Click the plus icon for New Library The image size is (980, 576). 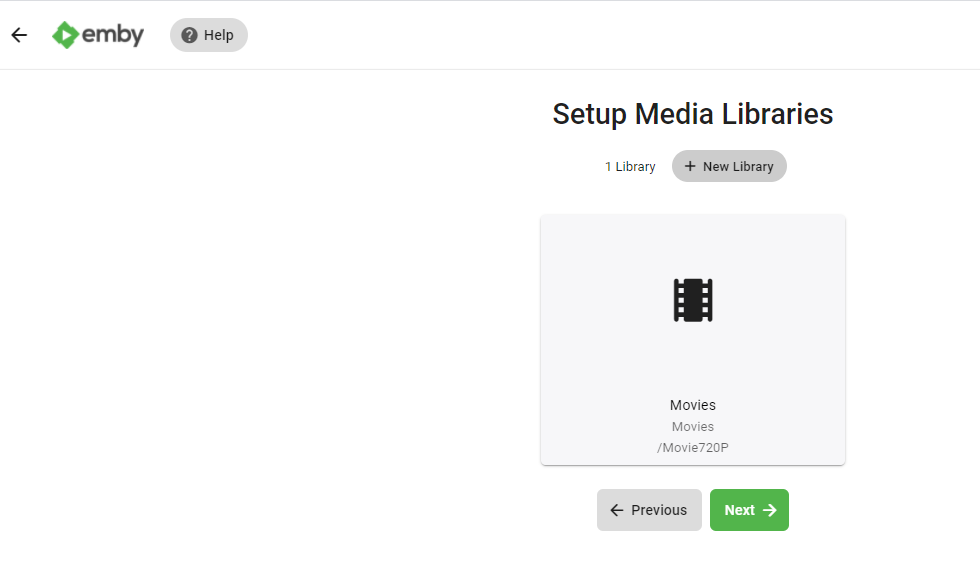[x=690, y=166]
